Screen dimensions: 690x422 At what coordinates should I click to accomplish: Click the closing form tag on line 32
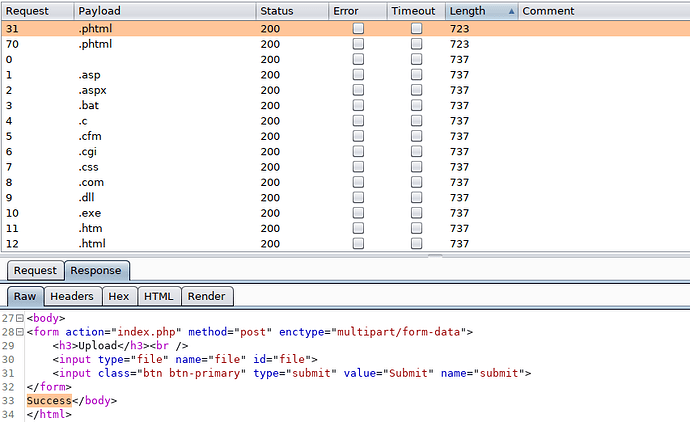pyautogui.click(x=49, y=387)
